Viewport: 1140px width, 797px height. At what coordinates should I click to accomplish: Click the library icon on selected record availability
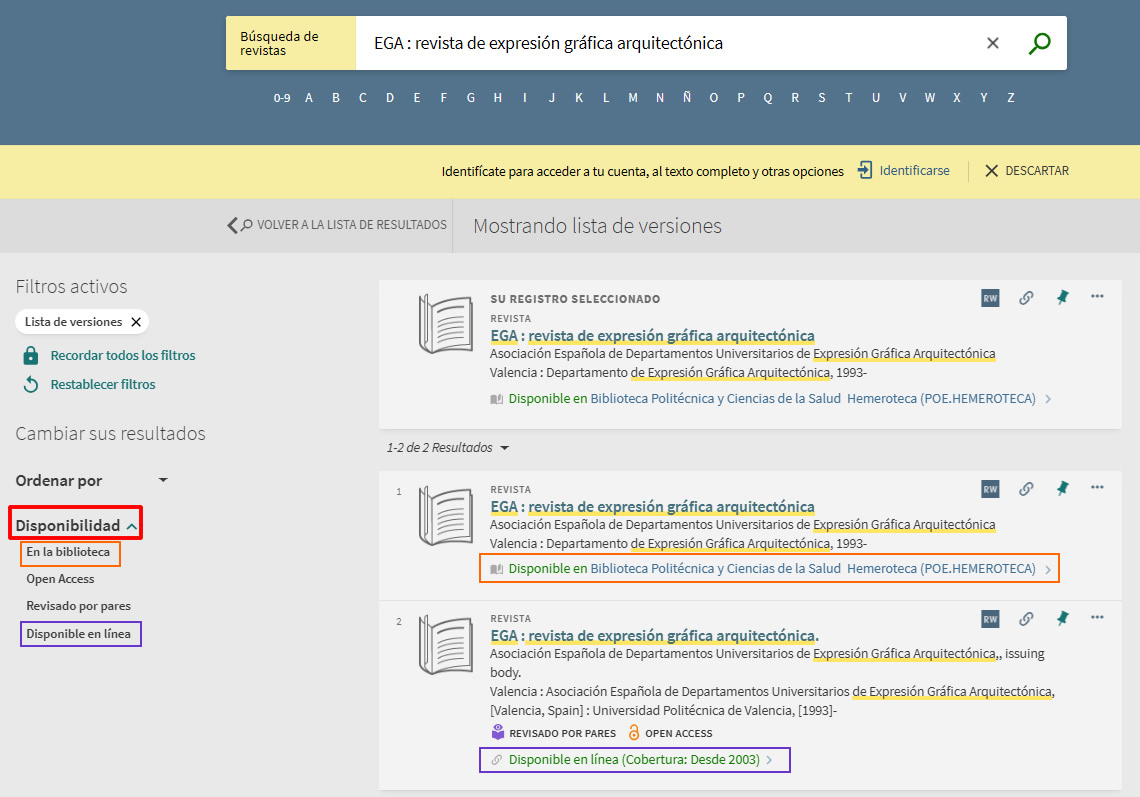point(497,399)
